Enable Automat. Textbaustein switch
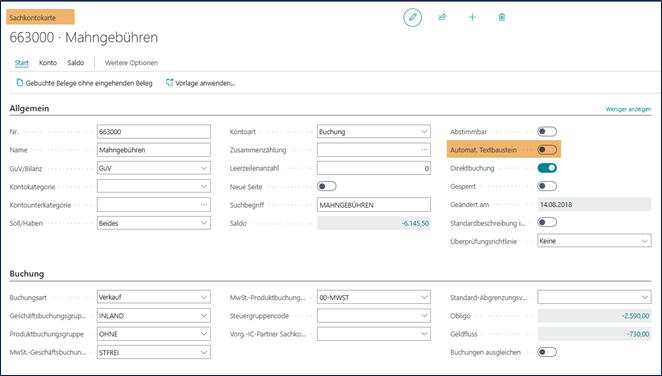Viewport: 662px width, 376px height. tap(547, 150)
